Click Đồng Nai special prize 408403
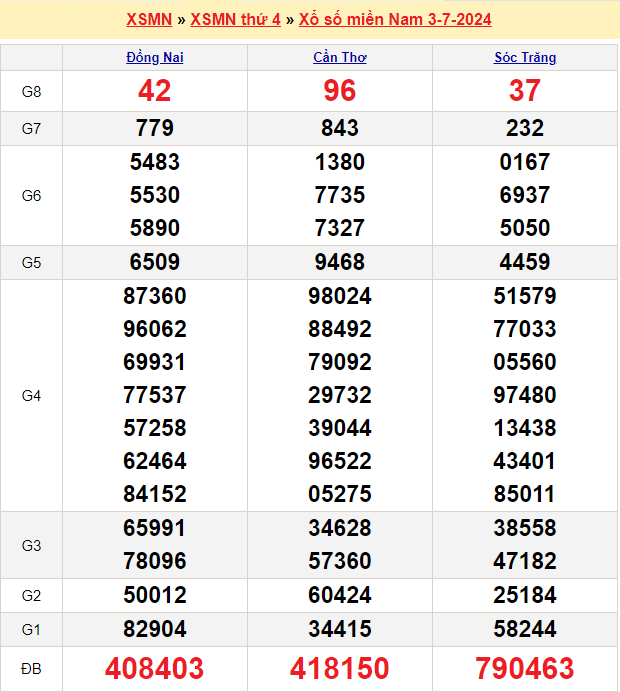 click(x=155, y=668)
